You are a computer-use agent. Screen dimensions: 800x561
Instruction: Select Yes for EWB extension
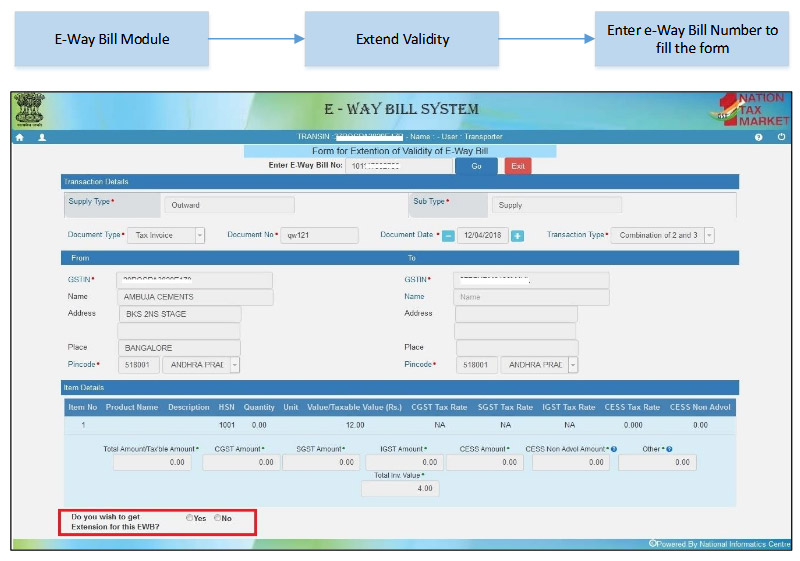pos(190,518)
